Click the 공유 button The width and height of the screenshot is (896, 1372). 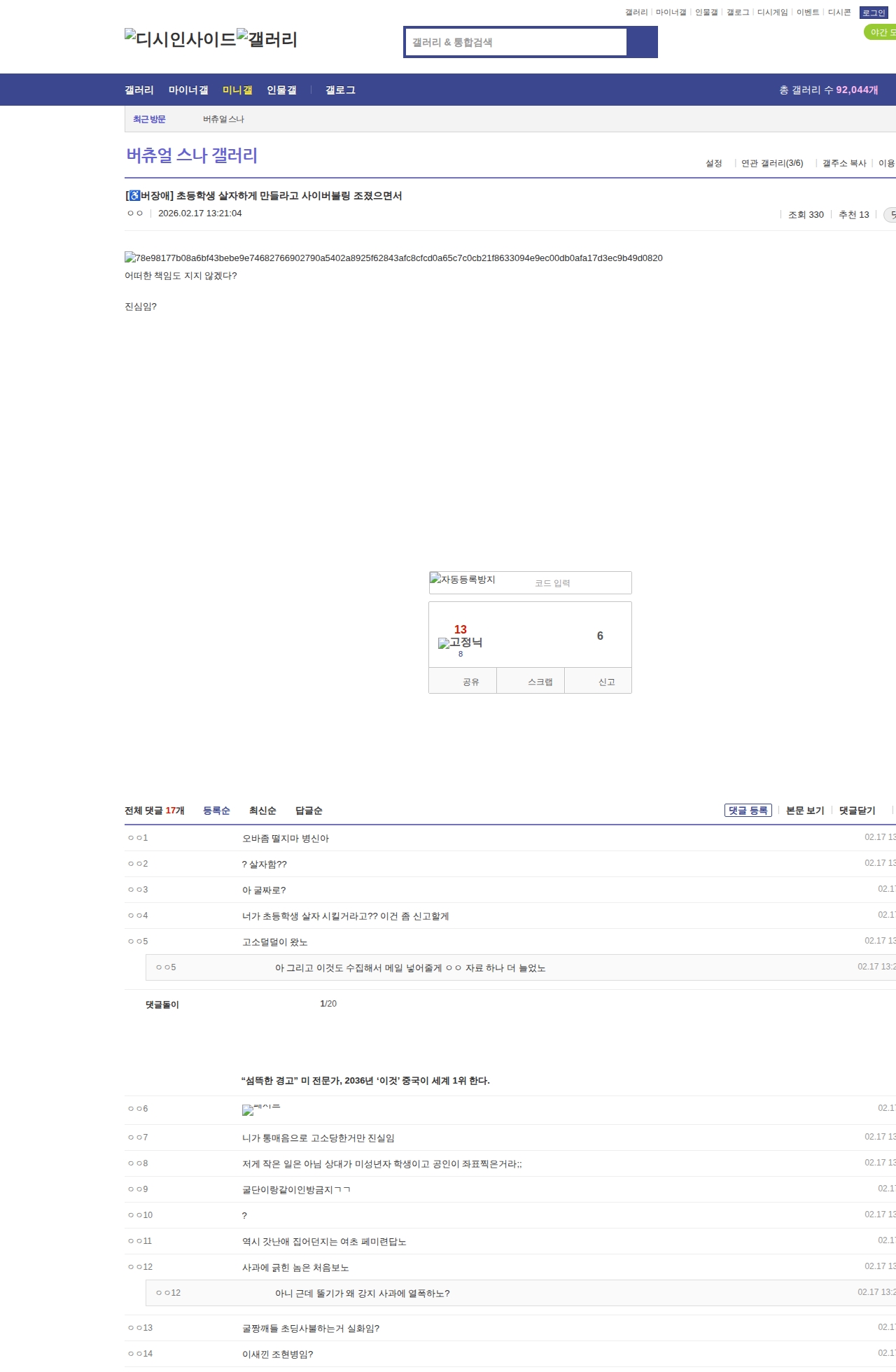tap(463, 681)
